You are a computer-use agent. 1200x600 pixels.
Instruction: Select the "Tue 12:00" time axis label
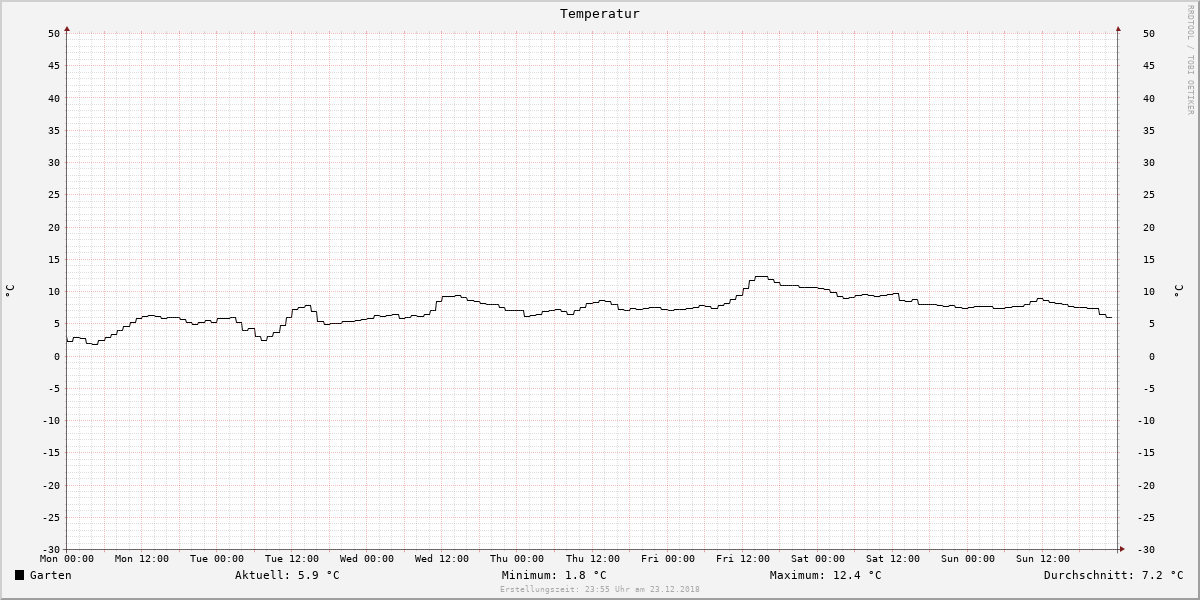coord(292,559)
